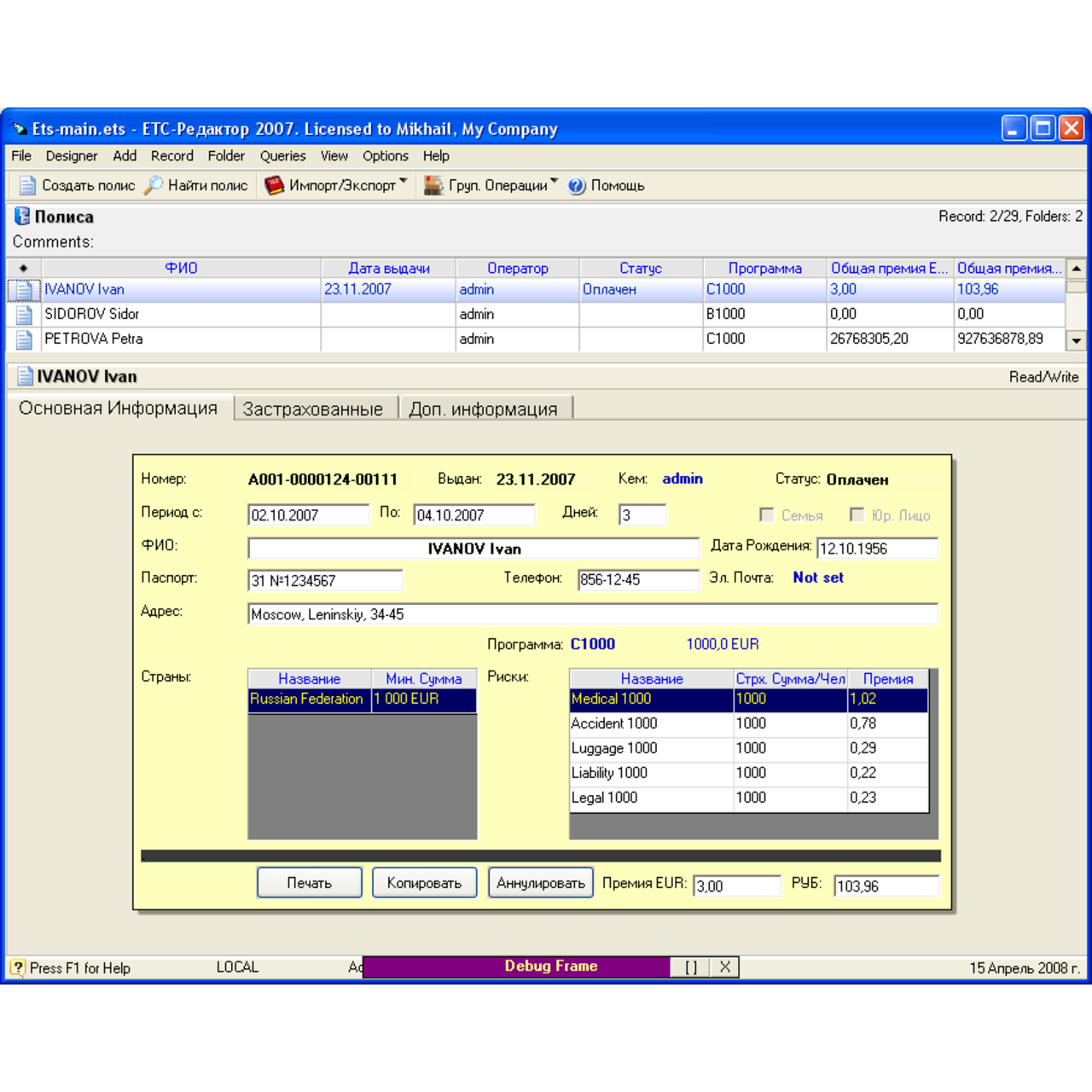Screen dimensions: 1092x1092
Task: Click the РУБ premium field
Action: (x=886, y=886)
